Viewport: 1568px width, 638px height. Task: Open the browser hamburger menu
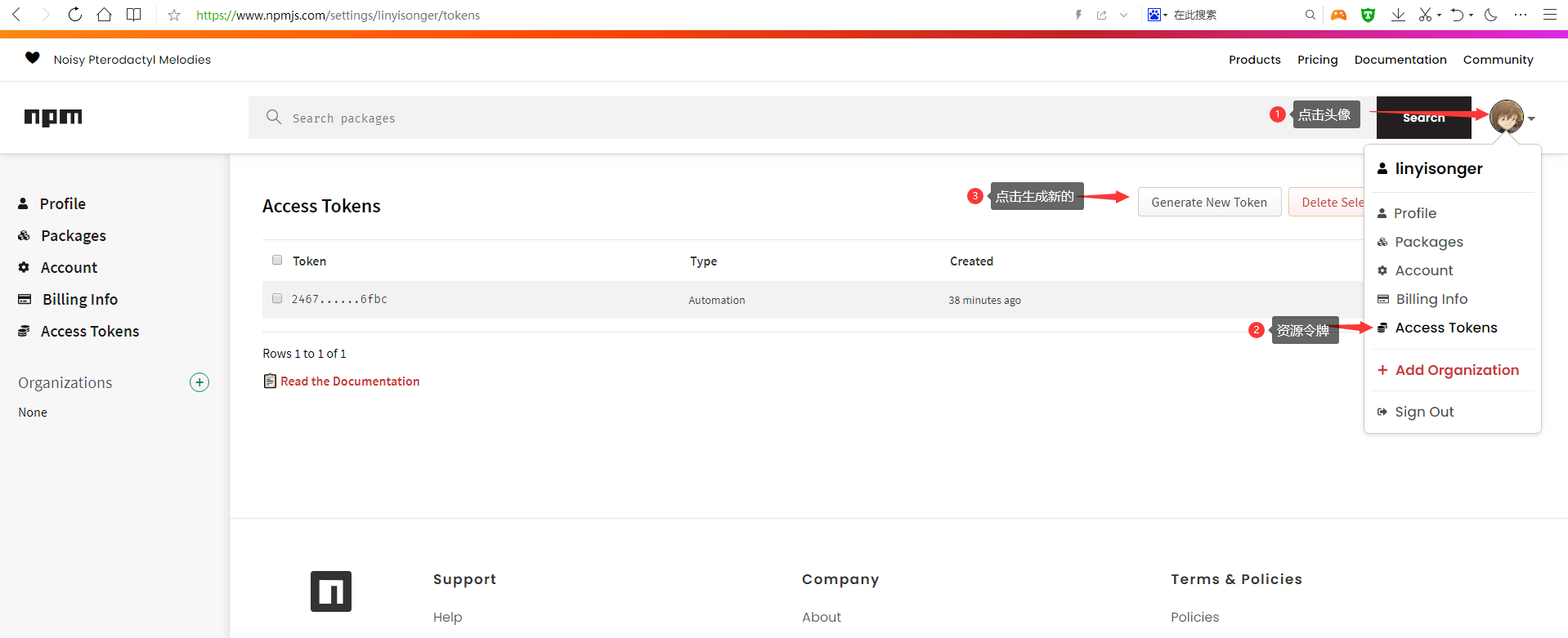1550,15
